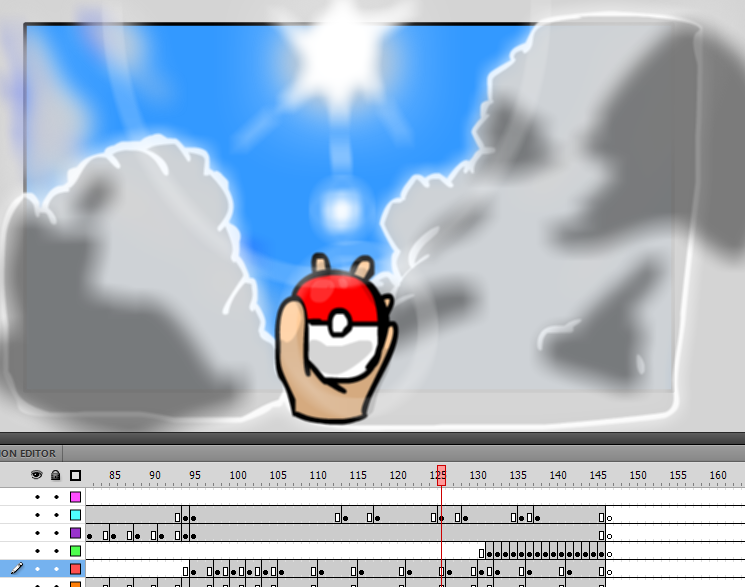Viewport: 745px width, 587px height.
Task: Click frame 90 on the timeline ruler
Action: (x=154, y=475)
